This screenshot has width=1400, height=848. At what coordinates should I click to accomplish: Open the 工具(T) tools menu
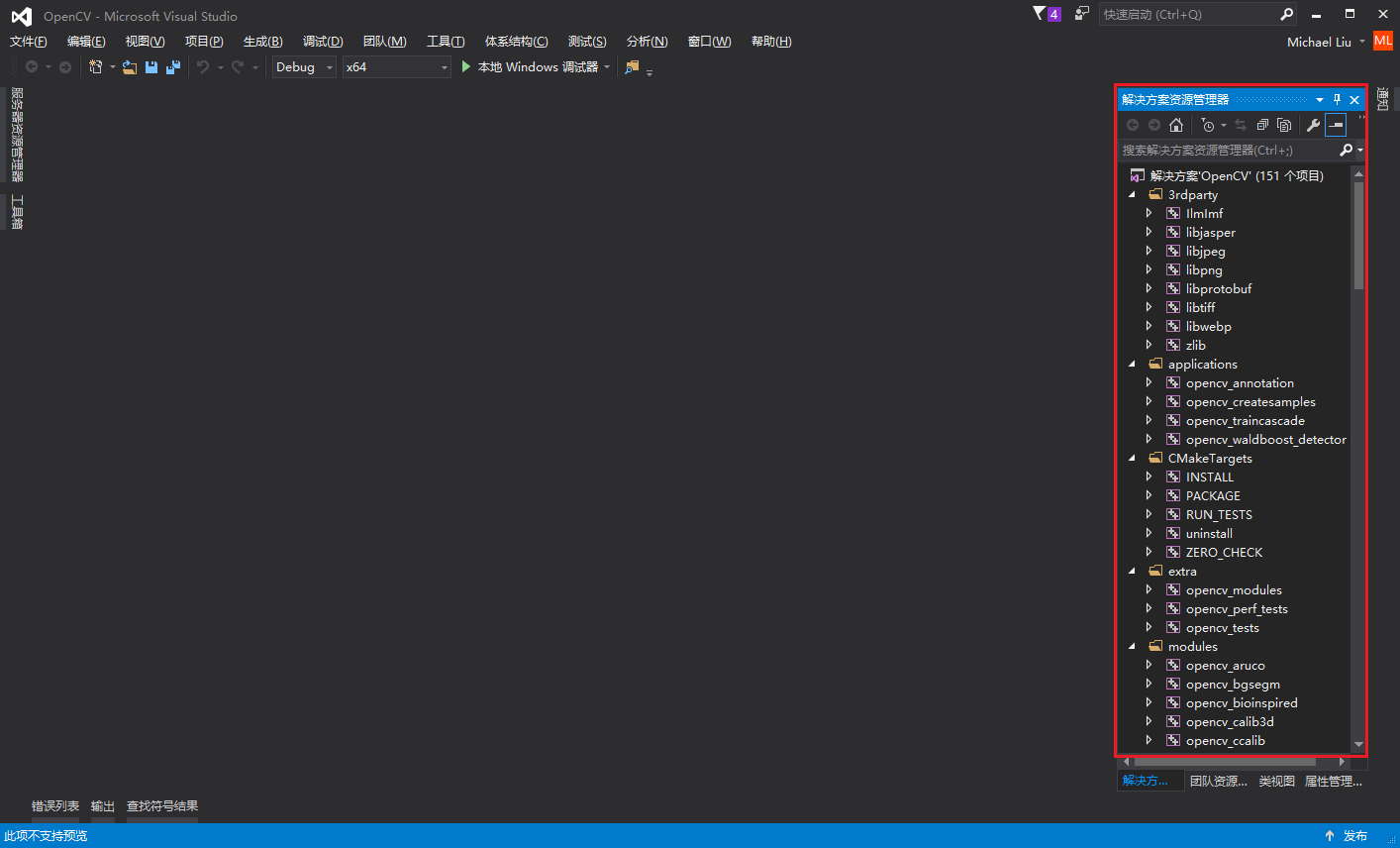pos(446,42)
